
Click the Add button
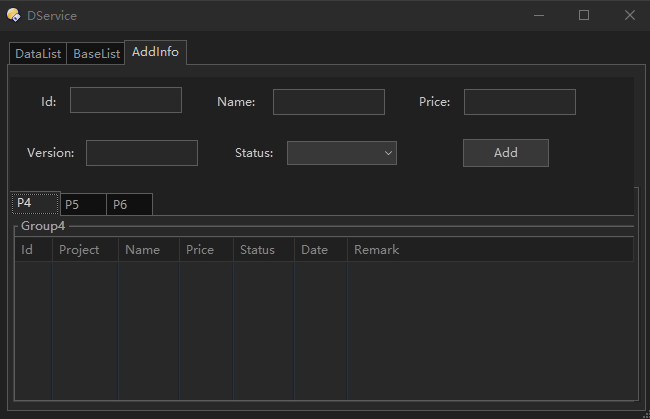pyautogui.click(x=506, y=153)
